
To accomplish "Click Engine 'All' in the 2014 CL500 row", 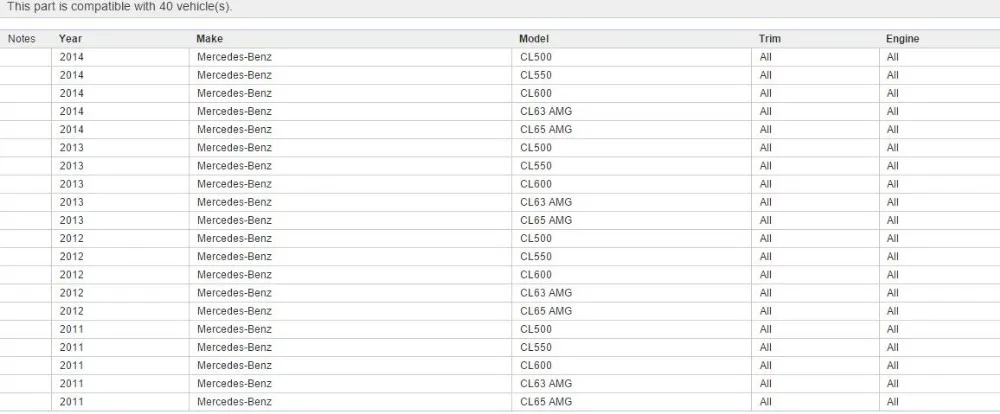I will [x=892, y=57].
